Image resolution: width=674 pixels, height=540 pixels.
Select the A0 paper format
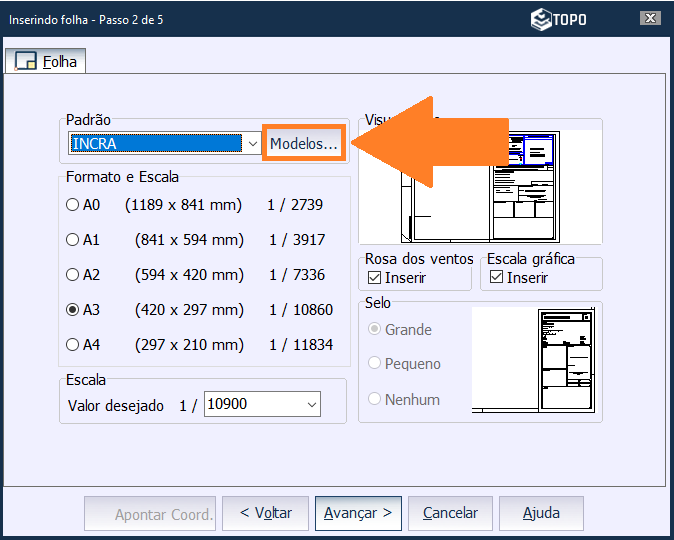pyautogui.click(x=73, y=205)
